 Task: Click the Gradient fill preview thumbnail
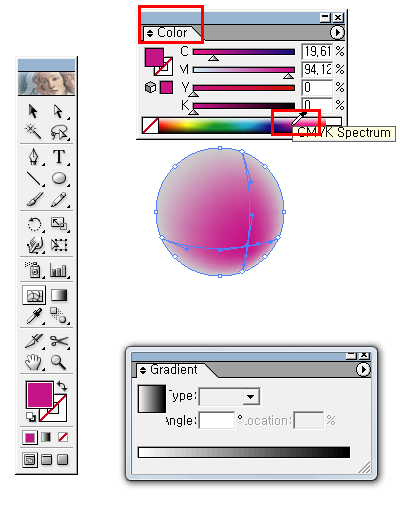pos(152,399)
